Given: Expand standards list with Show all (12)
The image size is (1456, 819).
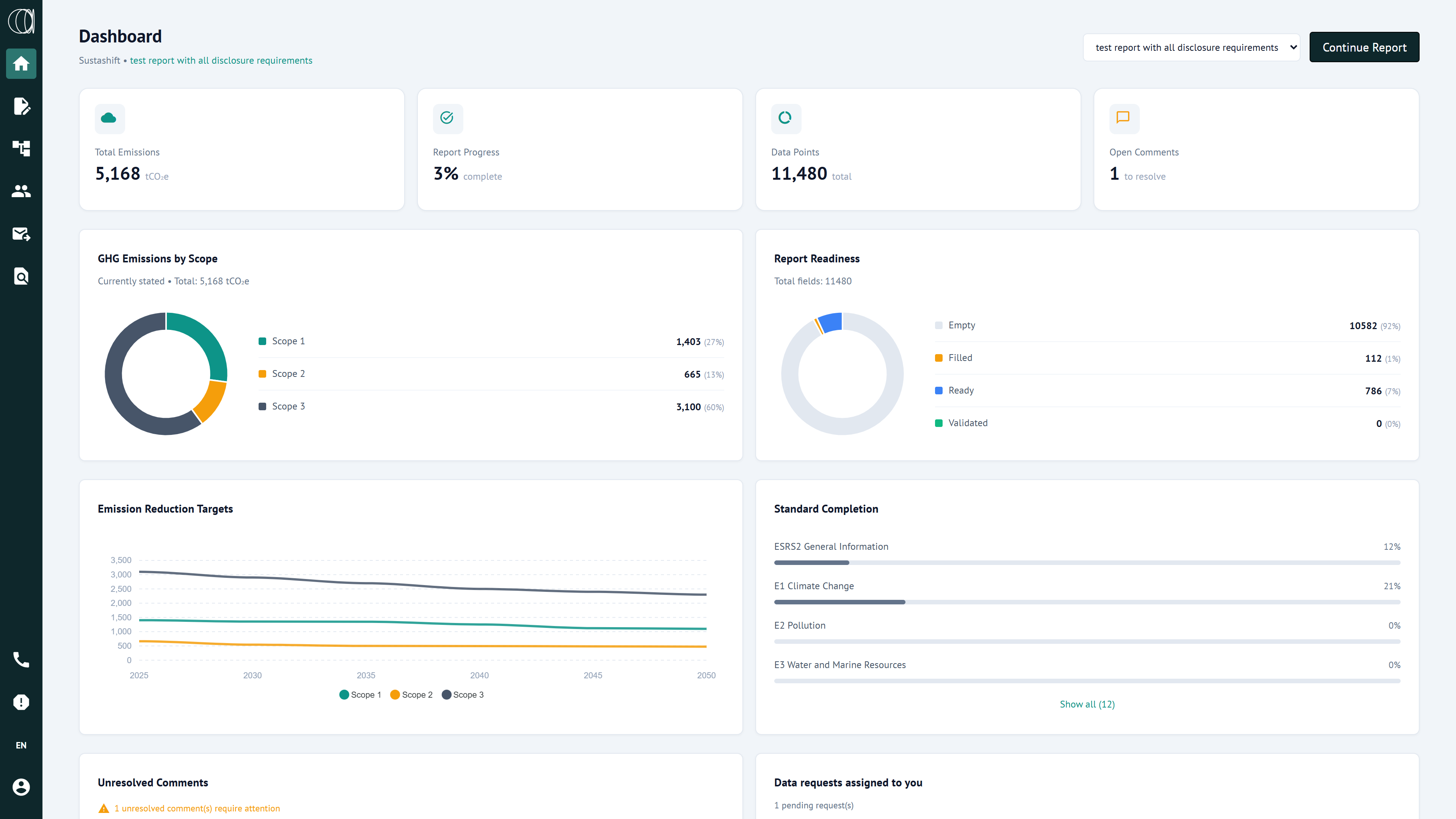Looking at the screenshot, I should click(1086, 704).
